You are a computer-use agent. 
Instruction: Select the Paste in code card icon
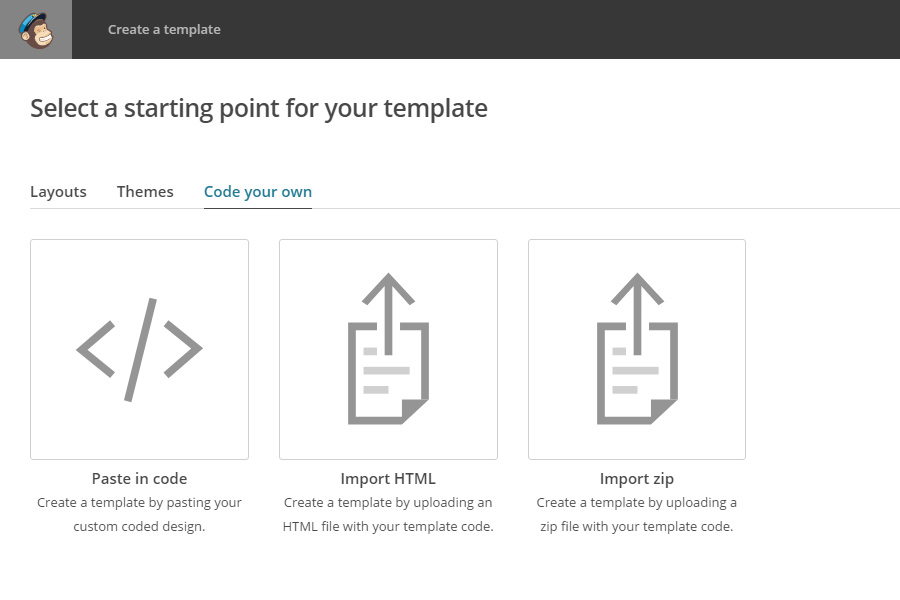(139, 349)
